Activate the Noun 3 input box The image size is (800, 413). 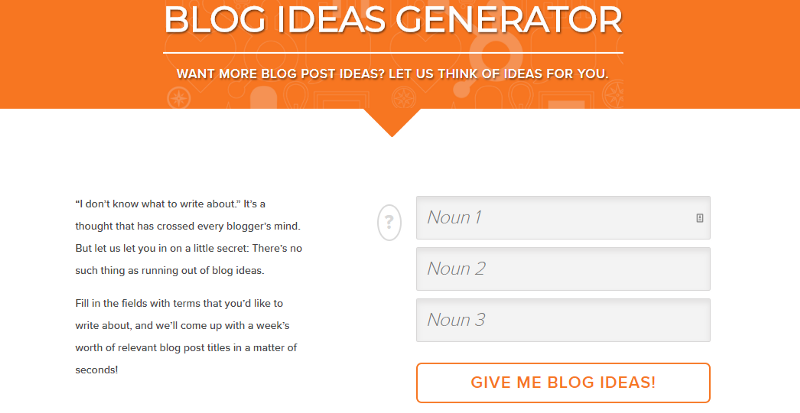(x=563, y=320)
